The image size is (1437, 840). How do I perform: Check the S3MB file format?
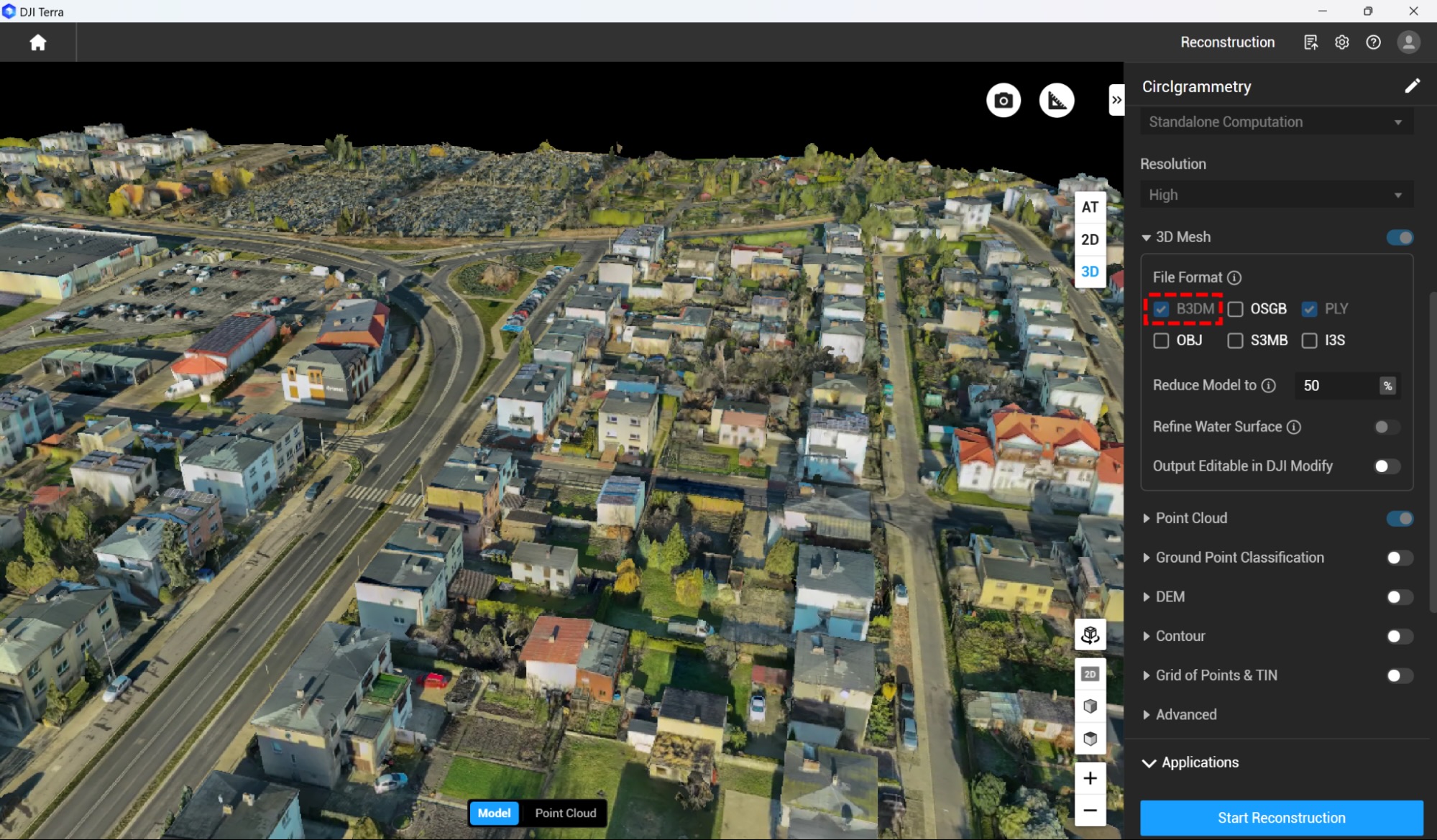coord(1235,341)
